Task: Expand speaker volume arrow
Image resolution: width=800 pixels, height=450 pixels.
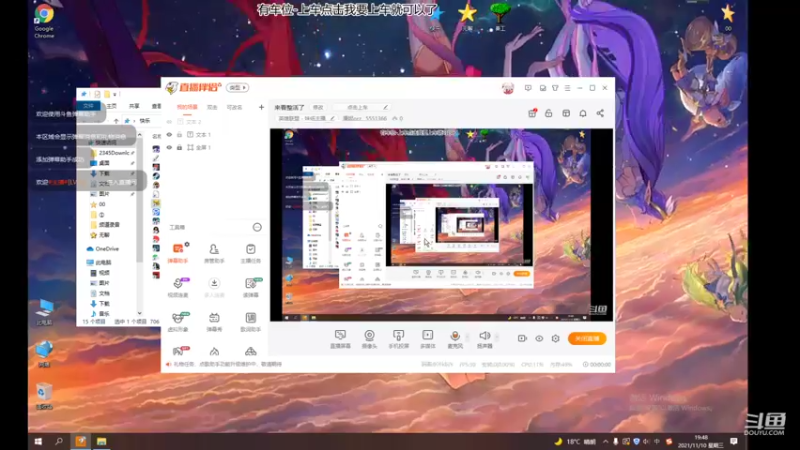Action: click(x=497, y=337)
